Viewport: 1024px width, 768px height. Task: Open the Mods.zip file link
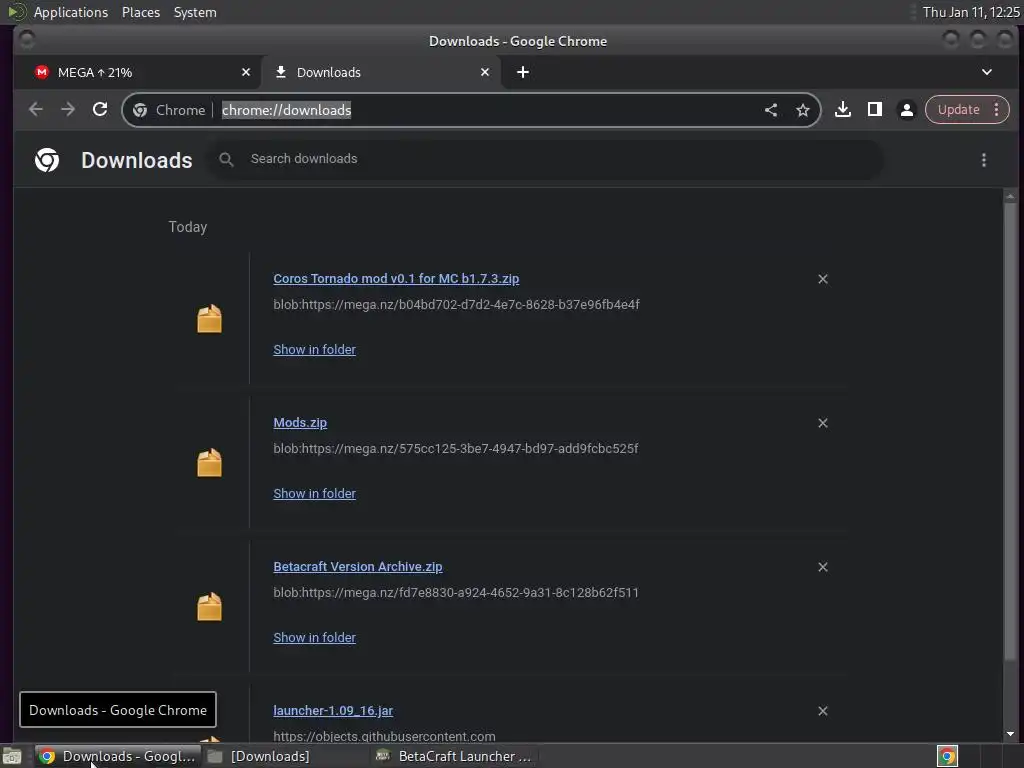tap(300, 423)
